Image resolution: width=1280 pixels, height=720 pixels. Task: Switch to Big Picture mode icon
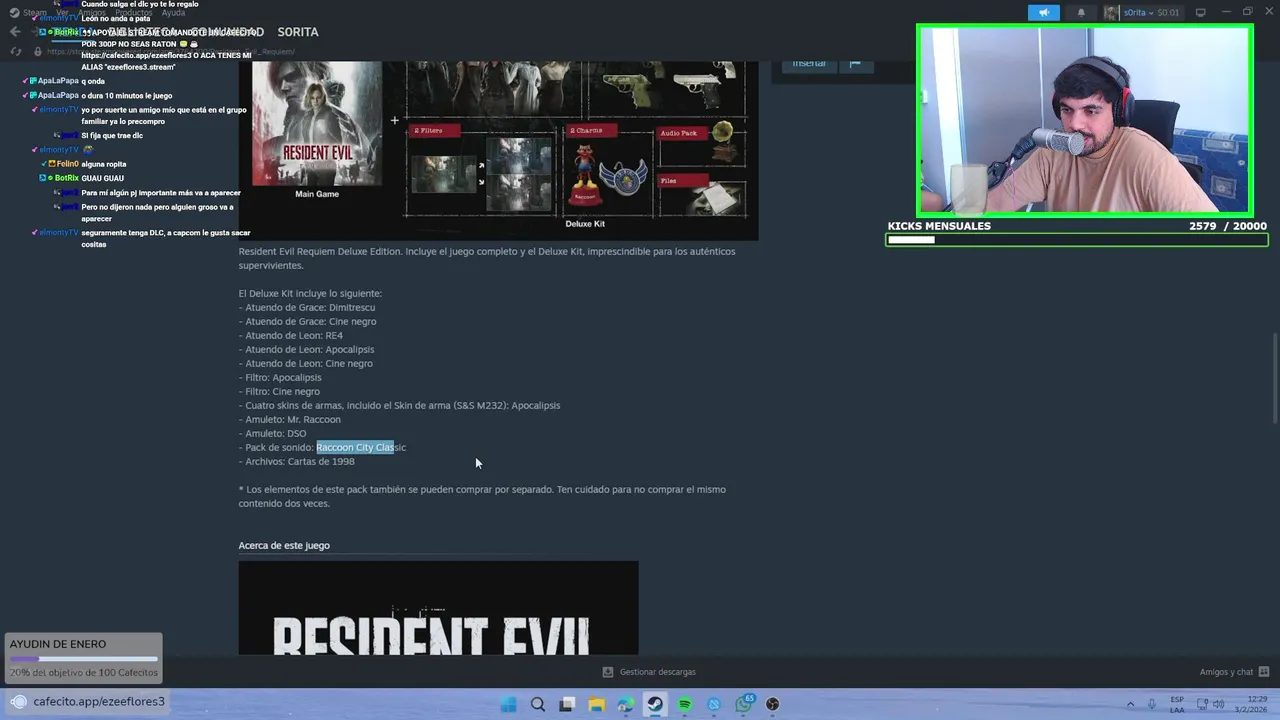tap(1201, 13)
